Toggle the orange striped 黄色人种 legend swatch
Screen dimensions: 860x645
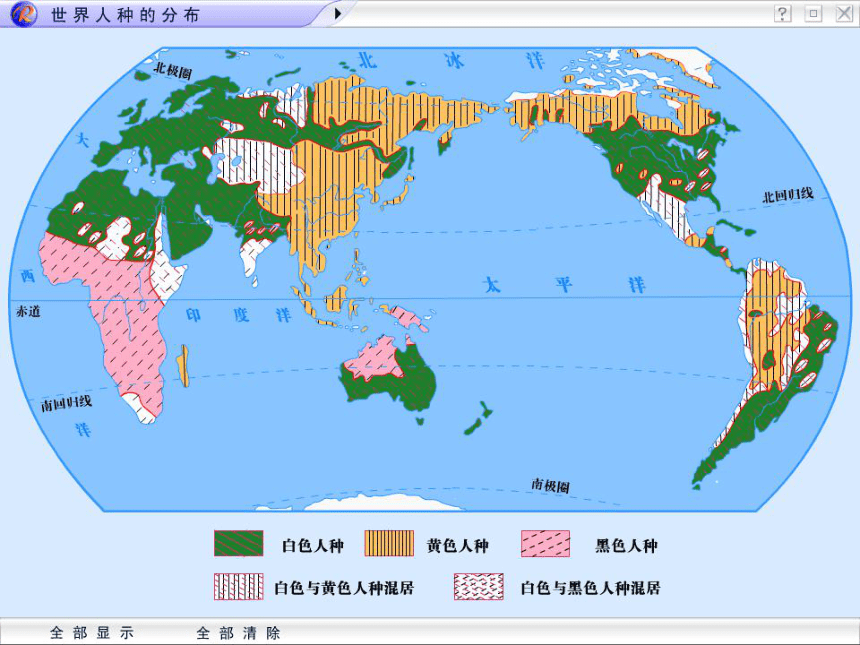(x=389, y=544)
